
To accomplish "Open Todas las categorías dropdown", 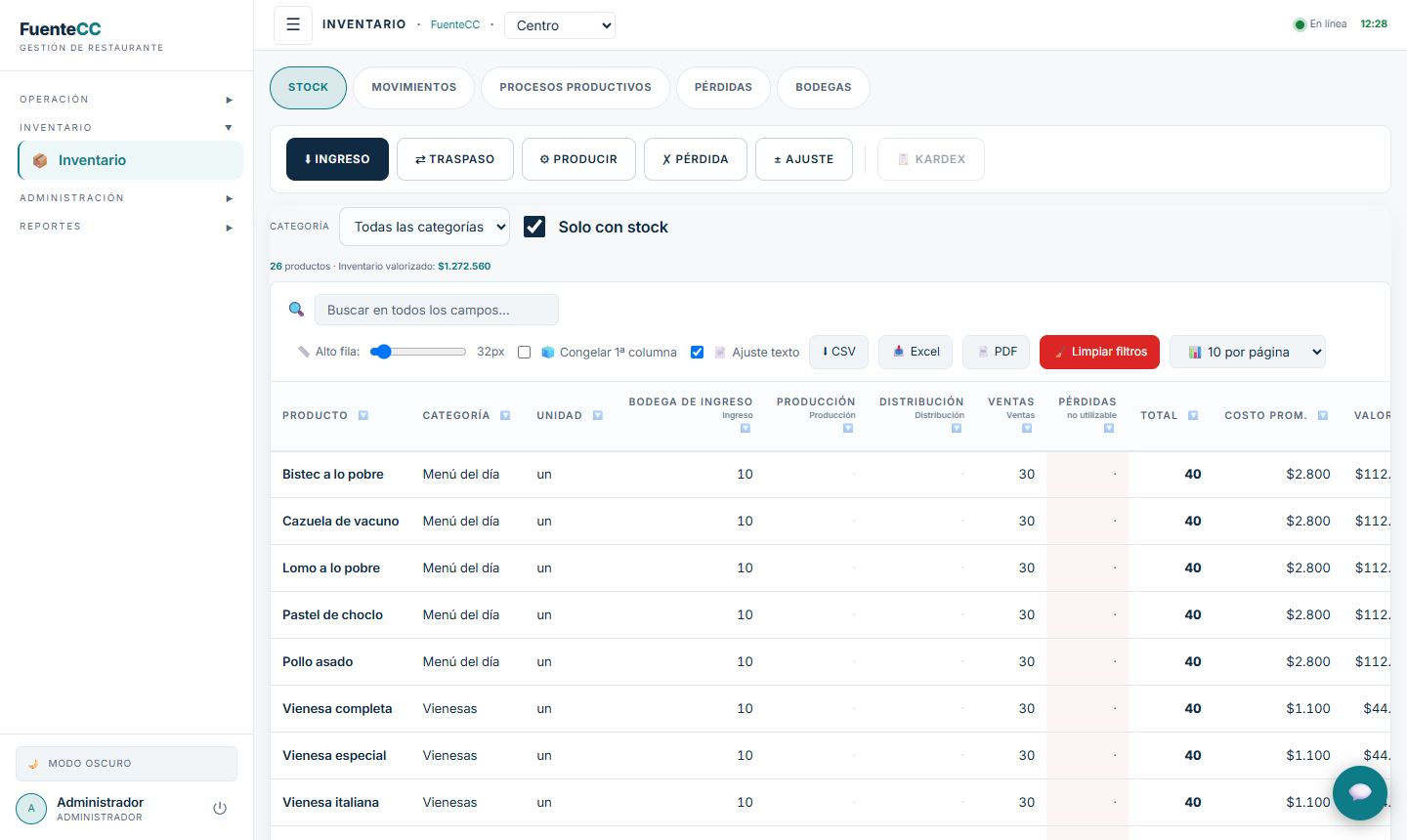I will click(x=424, y=227).
